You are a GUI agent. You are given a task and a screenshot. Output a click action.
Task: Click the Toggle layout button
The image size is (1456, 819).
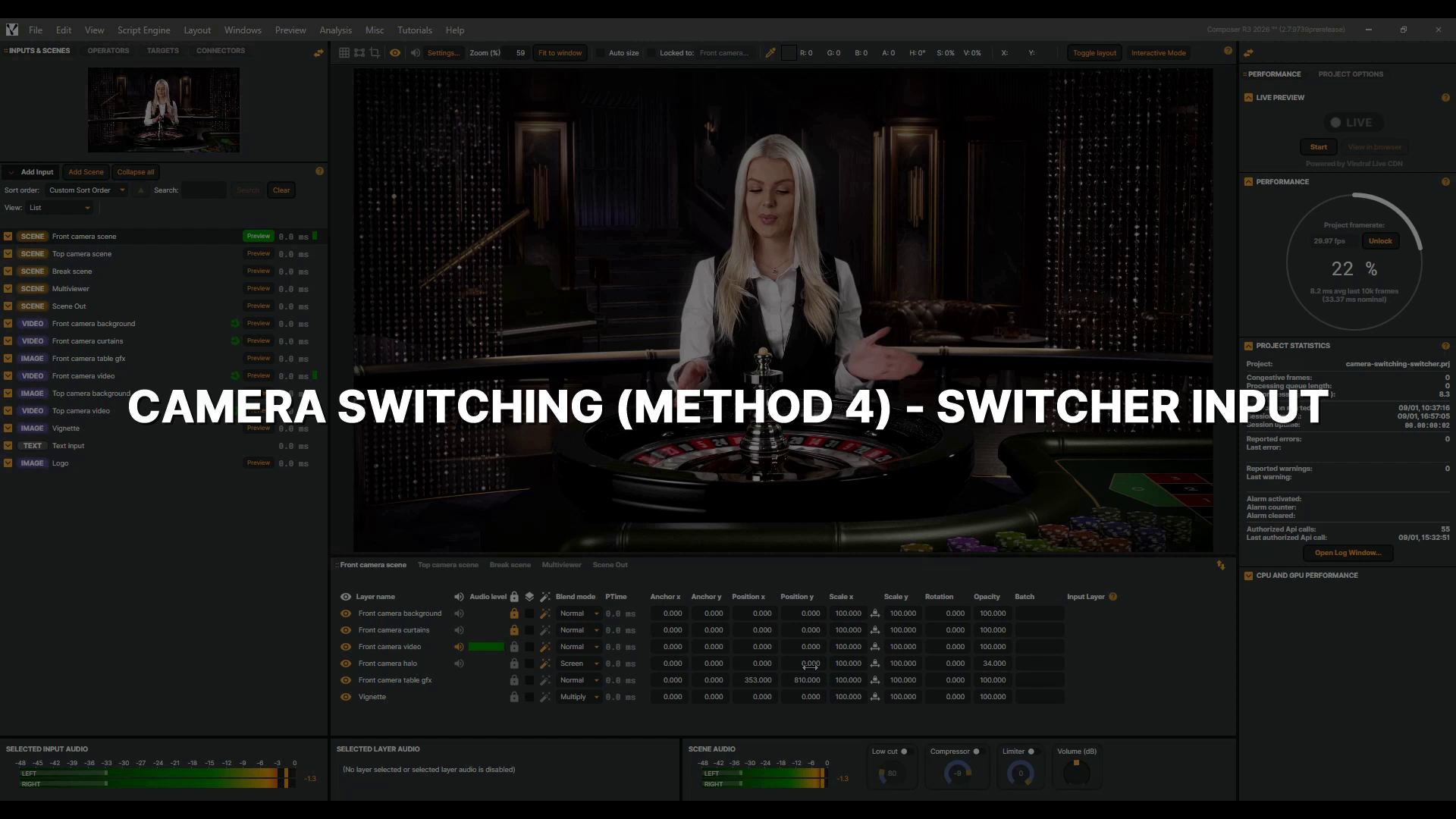1094,53
